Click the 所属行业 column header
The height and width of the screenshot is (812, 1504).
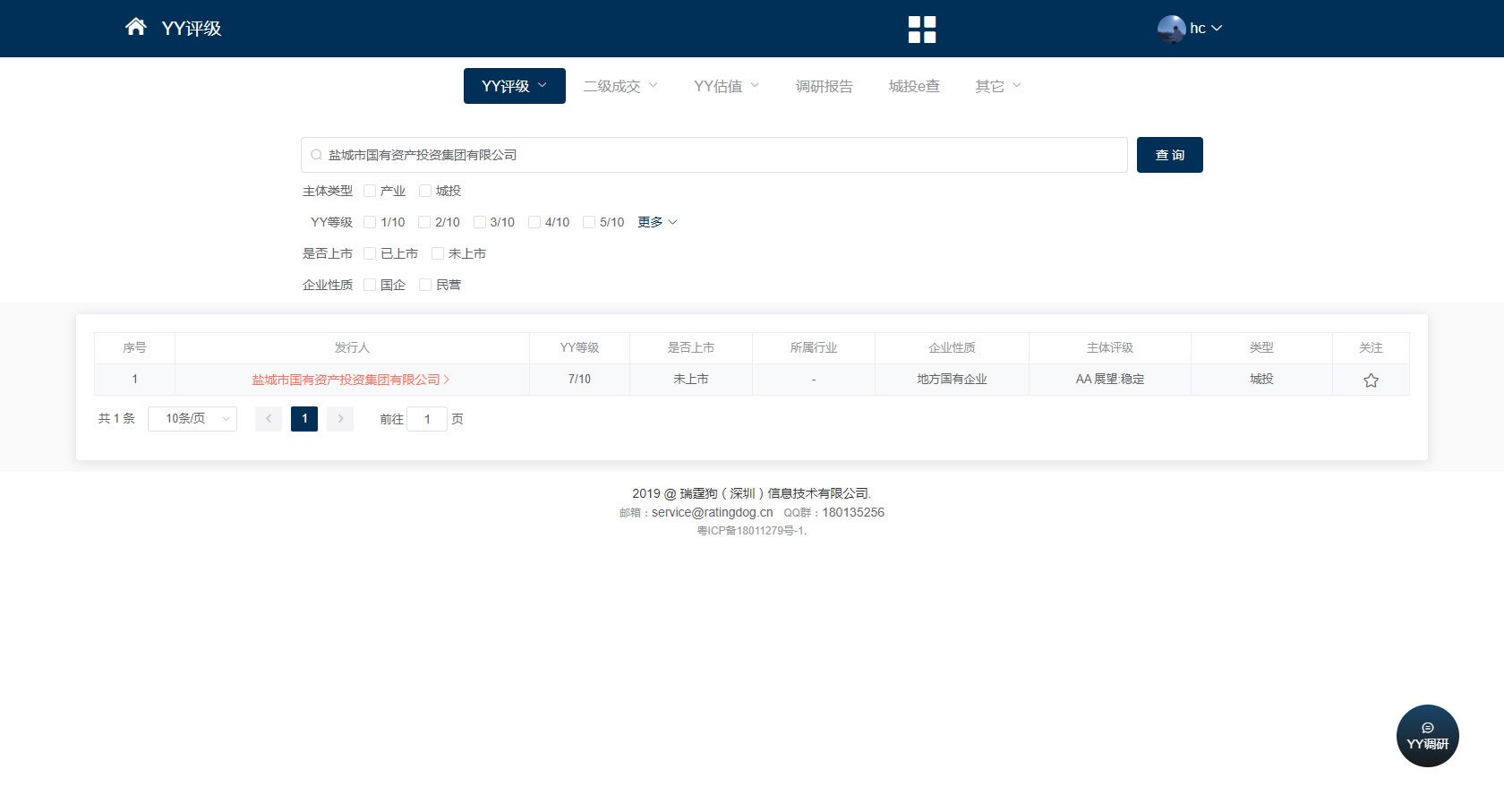(814, 347)
